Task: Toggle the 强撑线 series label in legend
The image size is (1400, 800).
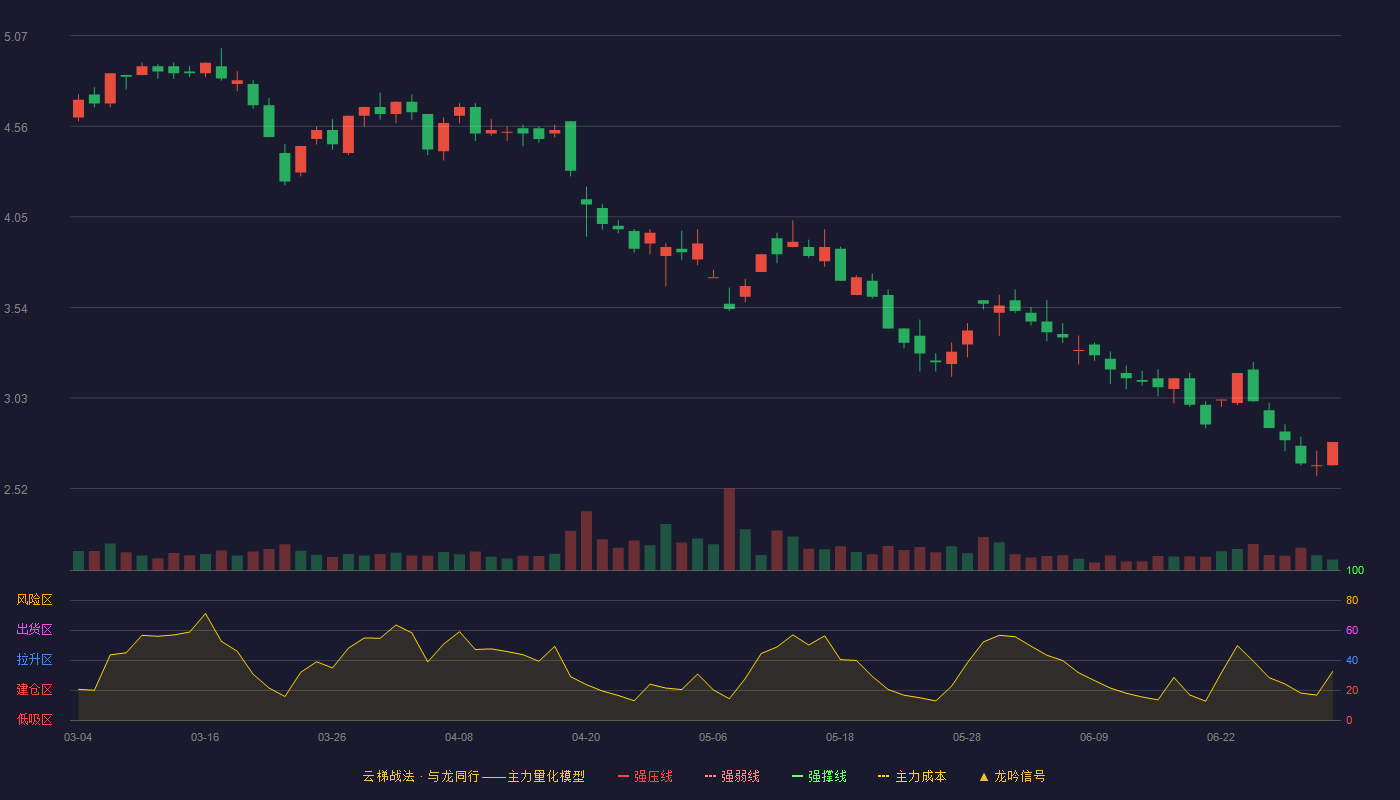Action: click(827, 776)
